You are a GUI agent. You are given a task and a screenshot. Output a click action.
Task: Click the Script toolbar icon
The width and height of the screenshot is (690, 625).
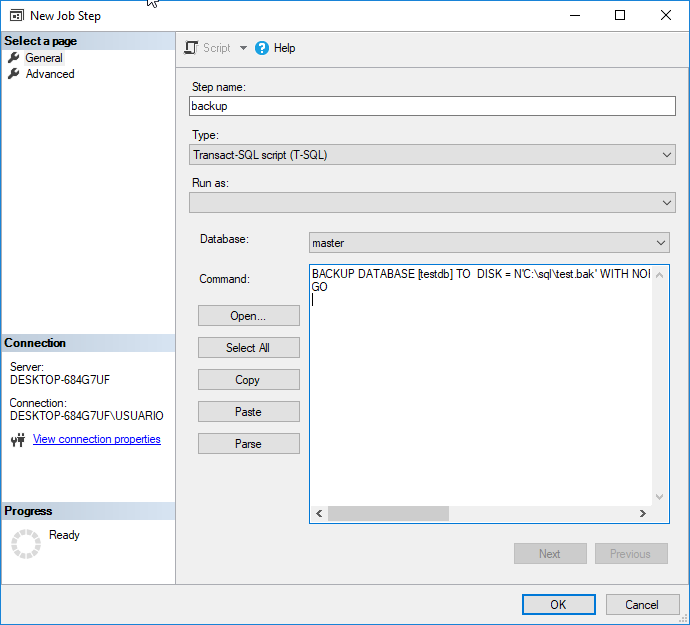pyautogui.click(x=191, y=48)
